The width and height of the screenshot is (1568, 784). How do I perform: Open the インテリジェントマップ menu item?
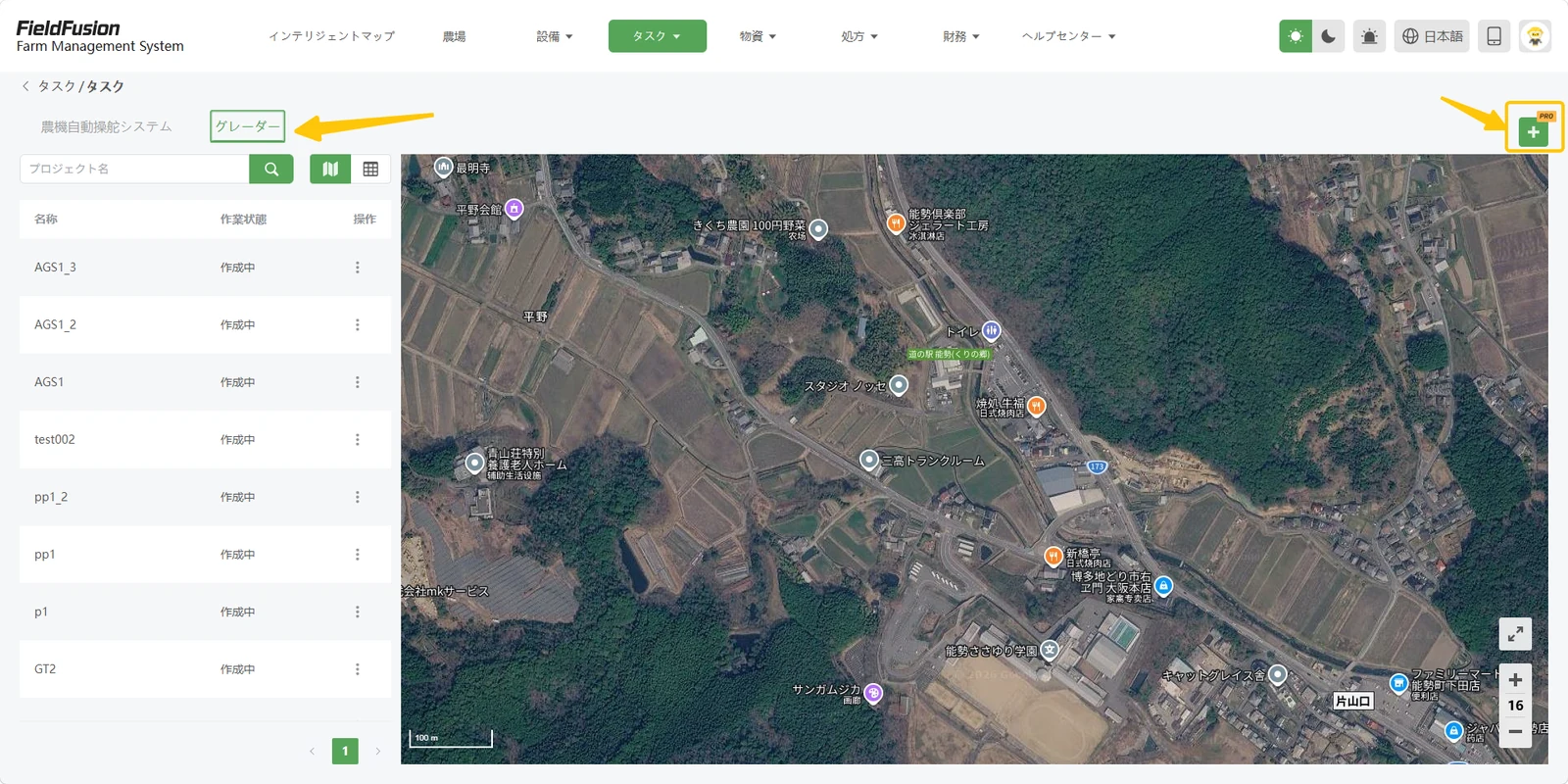click(331, 36)
